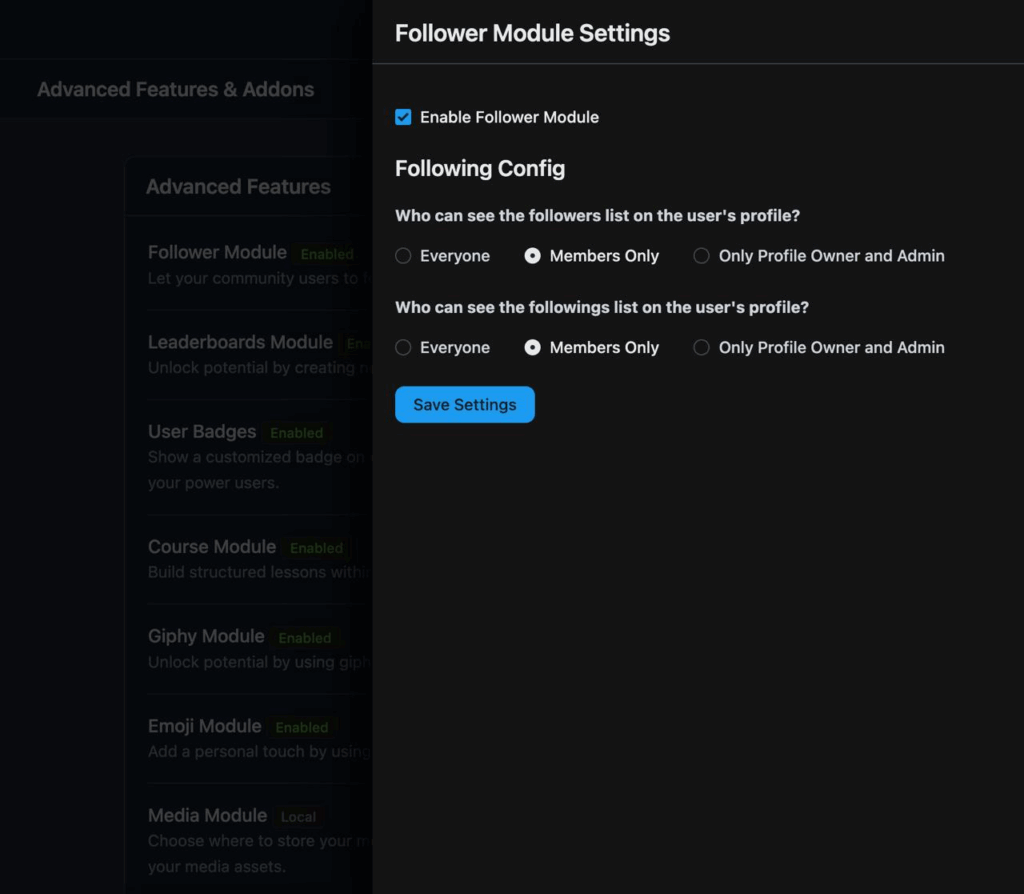Choose Members Only for followings list
This screenshot has width=1024, height=894.
(x=533, y=348)
